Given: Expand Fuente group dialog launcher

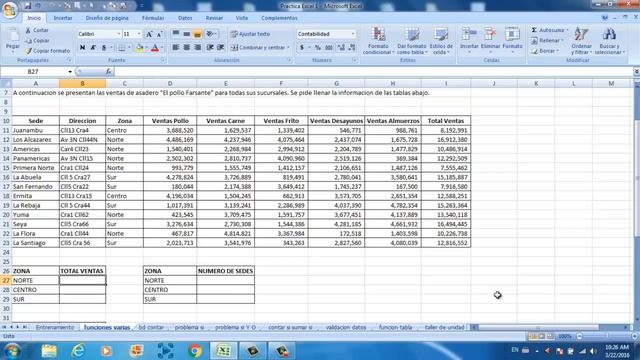Looking at the screenshot, I should pos(162,60).
